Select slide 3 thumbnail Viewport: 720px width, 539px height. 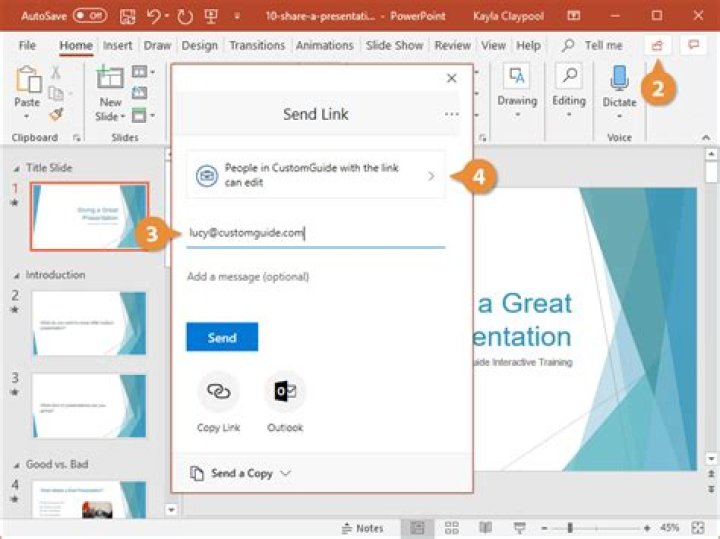coord(90,406)
